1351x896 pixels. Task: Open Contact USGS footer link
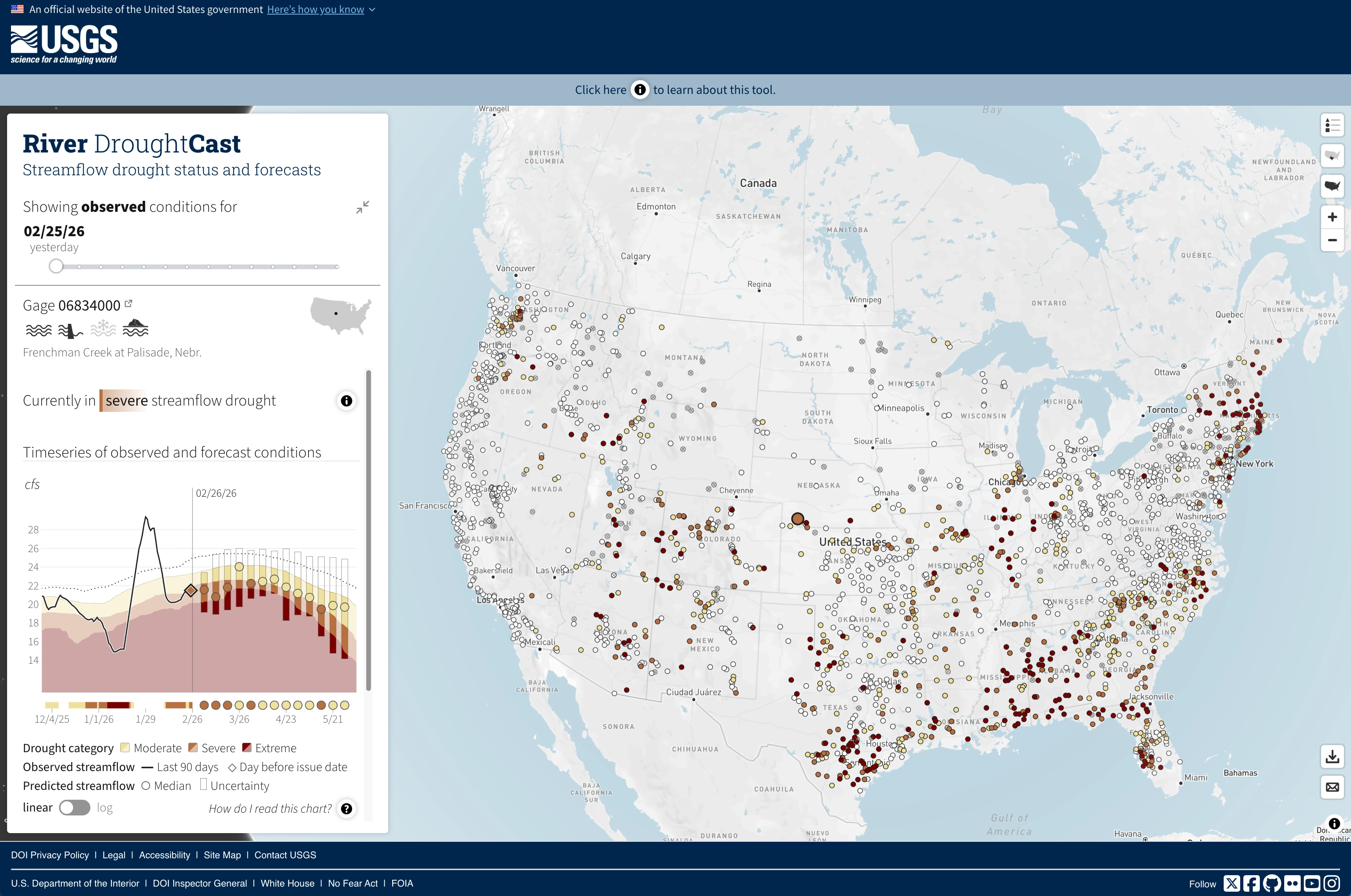click(285, 855)
